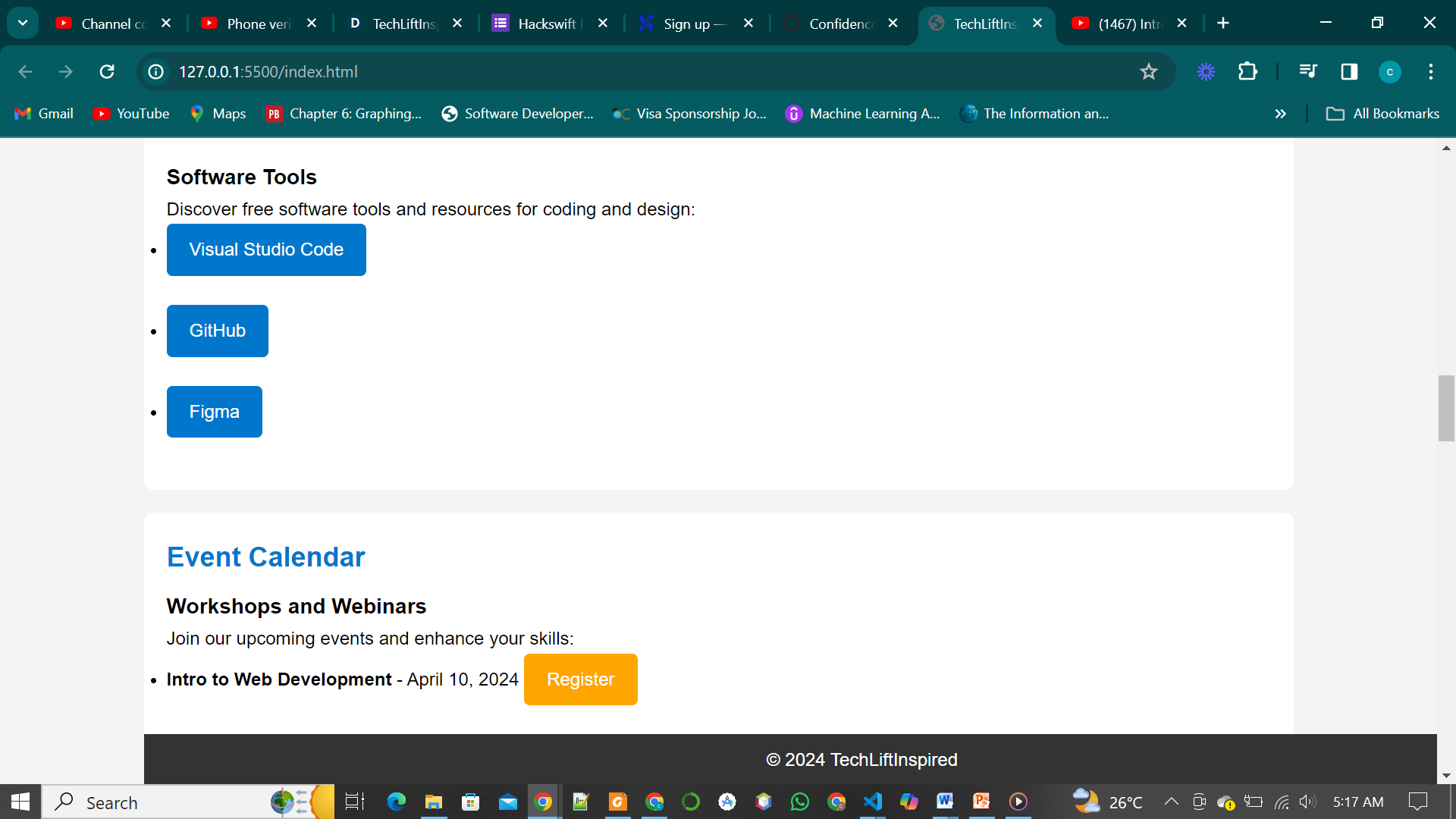The image size is (1456, 819).
Task: Open the All Bookmarks folder
Action: tap(1382, 114)
